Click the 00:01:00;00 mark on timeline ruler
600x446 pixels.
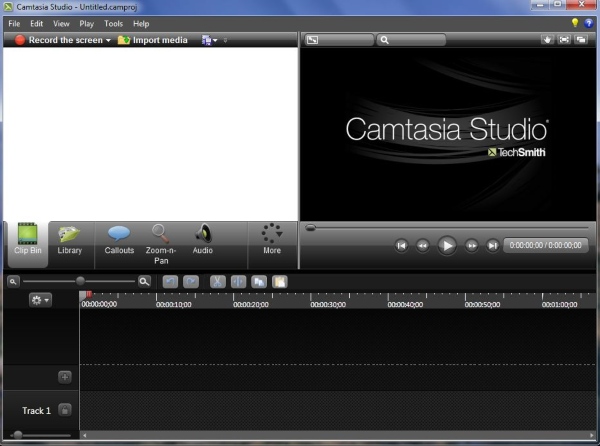(x=559, y=304)
